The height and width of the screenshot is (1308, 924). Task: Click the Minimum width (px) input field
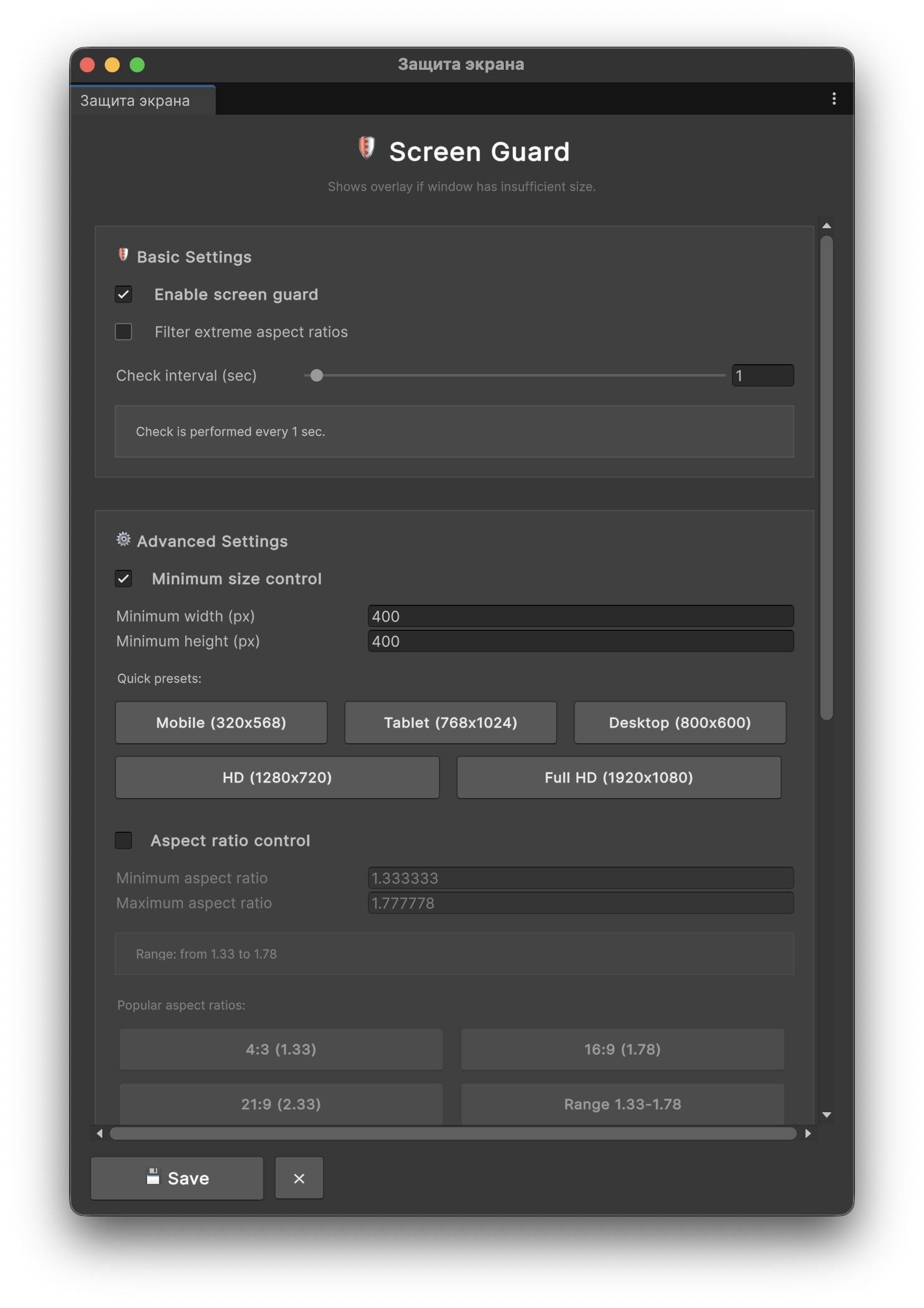580,616
